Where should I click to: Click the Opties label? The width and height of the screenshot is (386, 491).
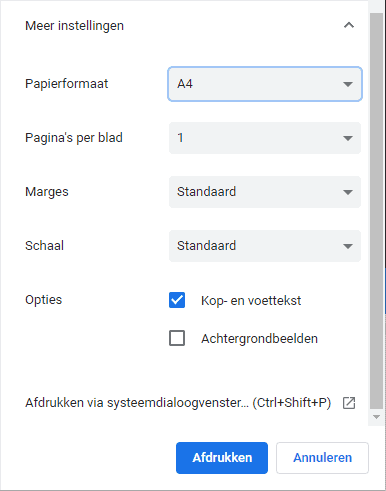pyautogui.click(x=44, y=300)
